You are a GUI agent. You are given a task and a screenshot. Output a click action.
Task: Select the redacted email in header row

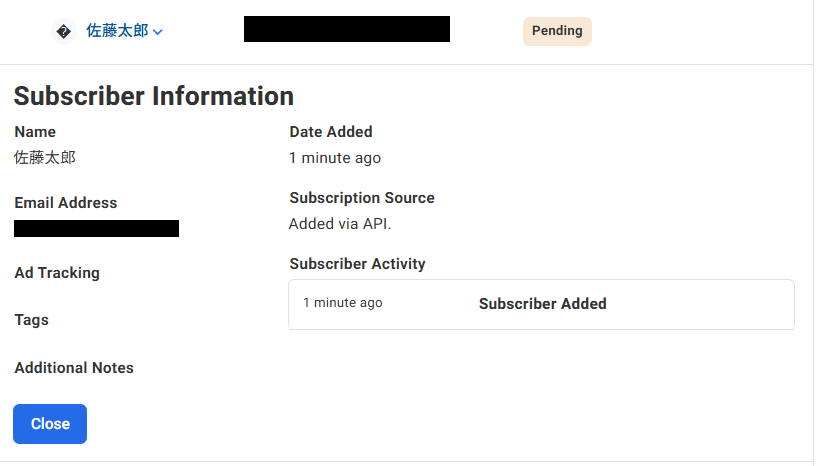(347, 29)
